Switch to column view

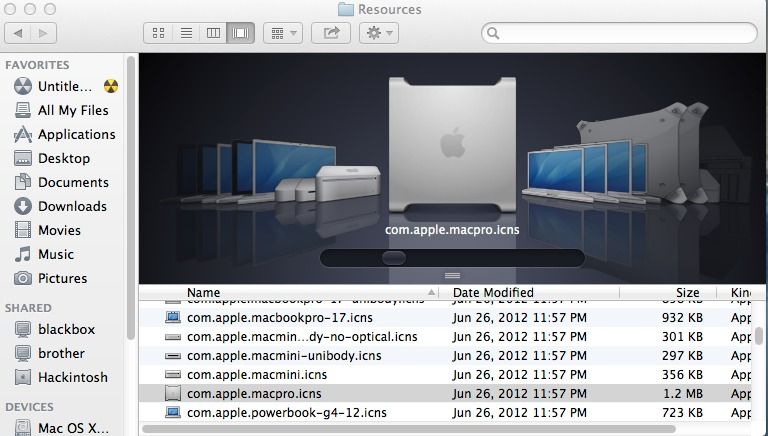tap(214, 33)
